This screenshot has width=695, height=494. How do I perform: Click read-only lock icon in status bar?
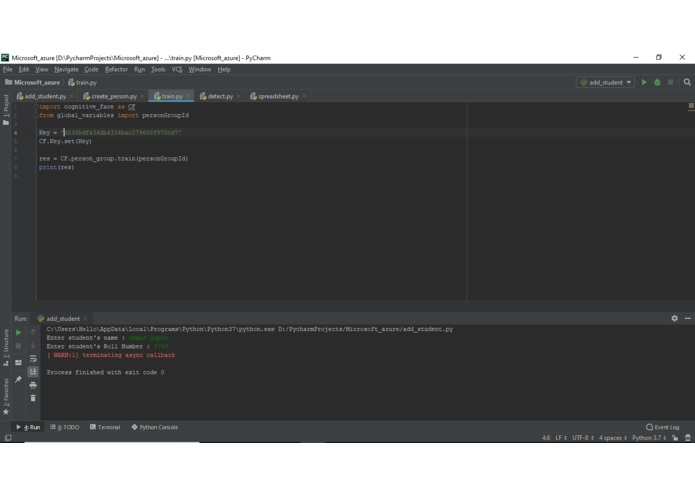[675, 438]
